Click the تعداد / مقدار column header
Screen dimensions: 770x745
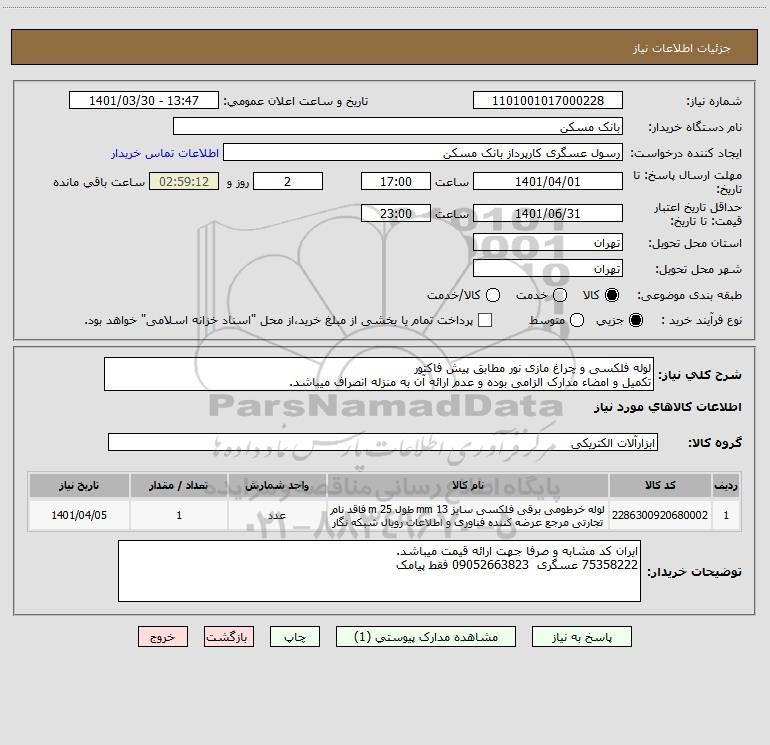click(179, 485)
